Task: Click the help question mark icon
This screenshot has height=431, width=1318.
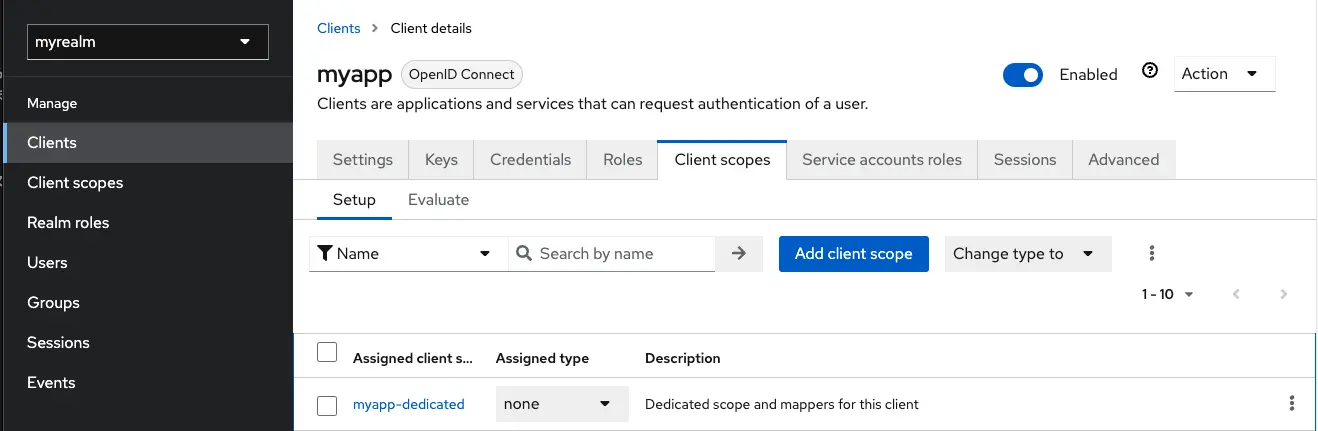Action: tap(1150, 71)
